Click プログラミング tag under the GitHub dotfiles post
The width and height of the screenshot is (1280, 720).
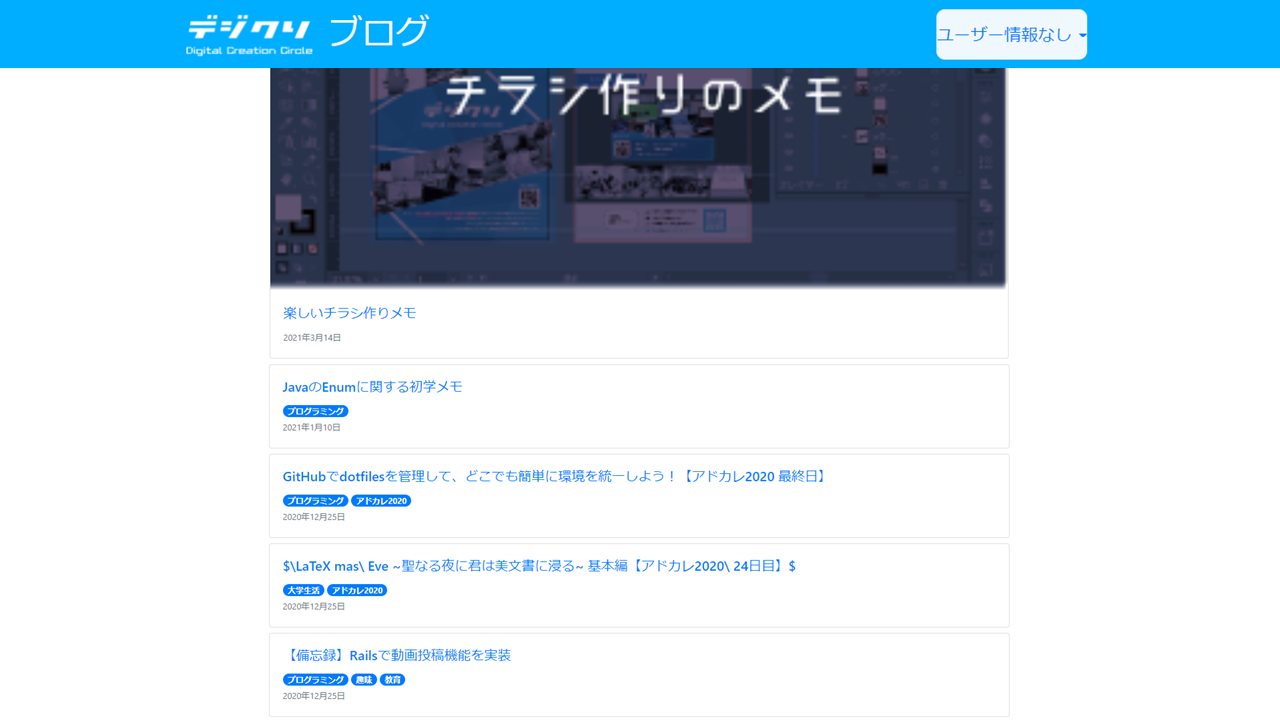tap(315, 501)
